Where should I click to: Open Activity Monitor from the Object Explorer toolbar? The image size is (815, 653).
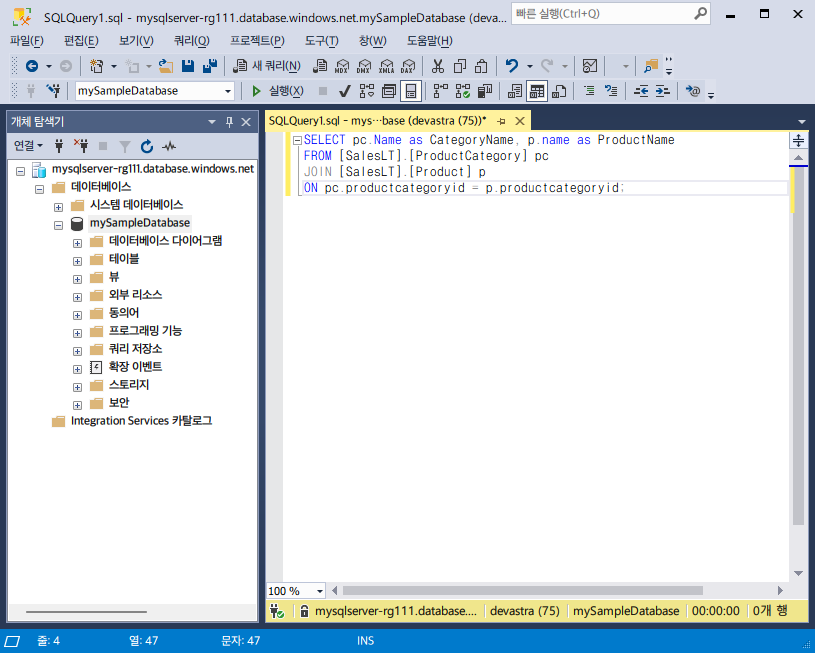coord(168,147)
